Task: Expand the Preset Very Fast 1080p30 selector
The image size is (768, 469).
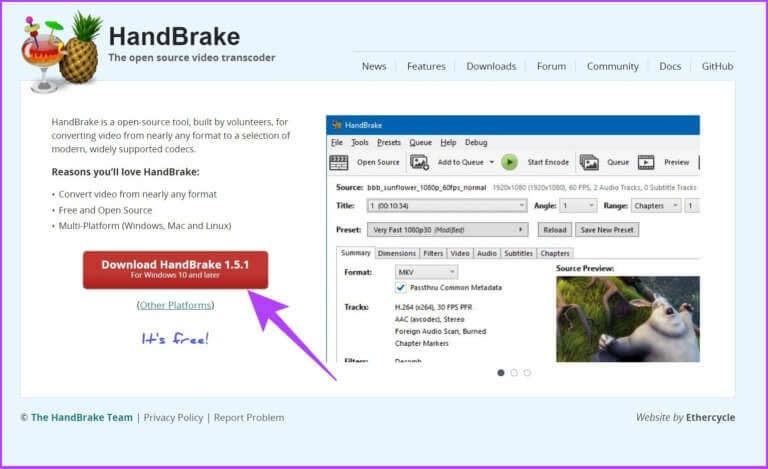Action: [447, 230]
